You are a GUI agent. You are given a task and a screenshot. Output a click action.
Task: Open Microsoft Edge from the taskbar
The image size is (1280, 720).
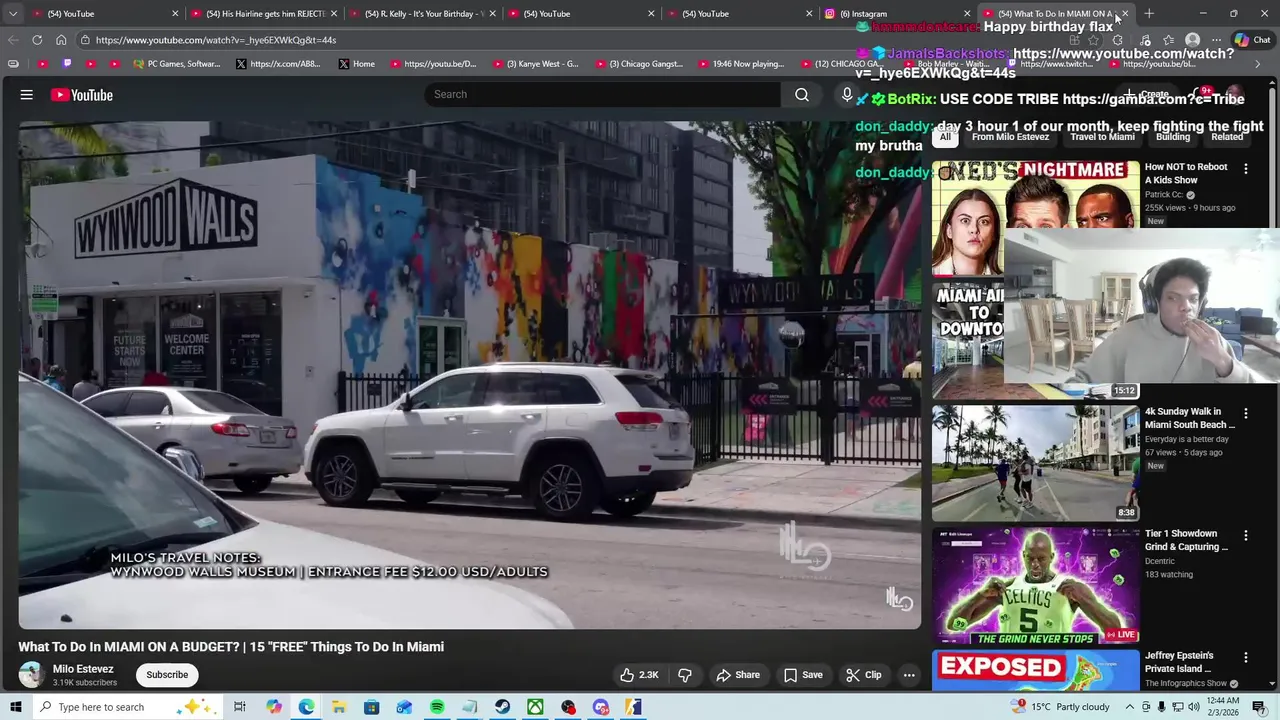point(306,707)
